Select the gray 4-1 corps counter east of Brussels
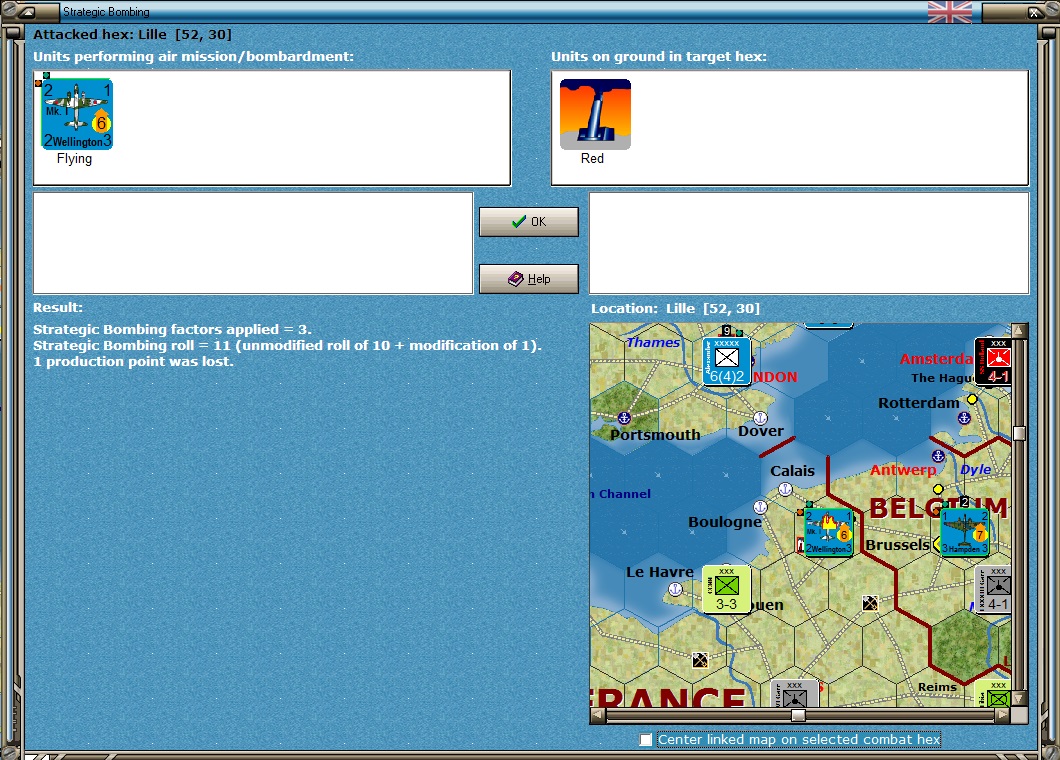 [994, 590]
